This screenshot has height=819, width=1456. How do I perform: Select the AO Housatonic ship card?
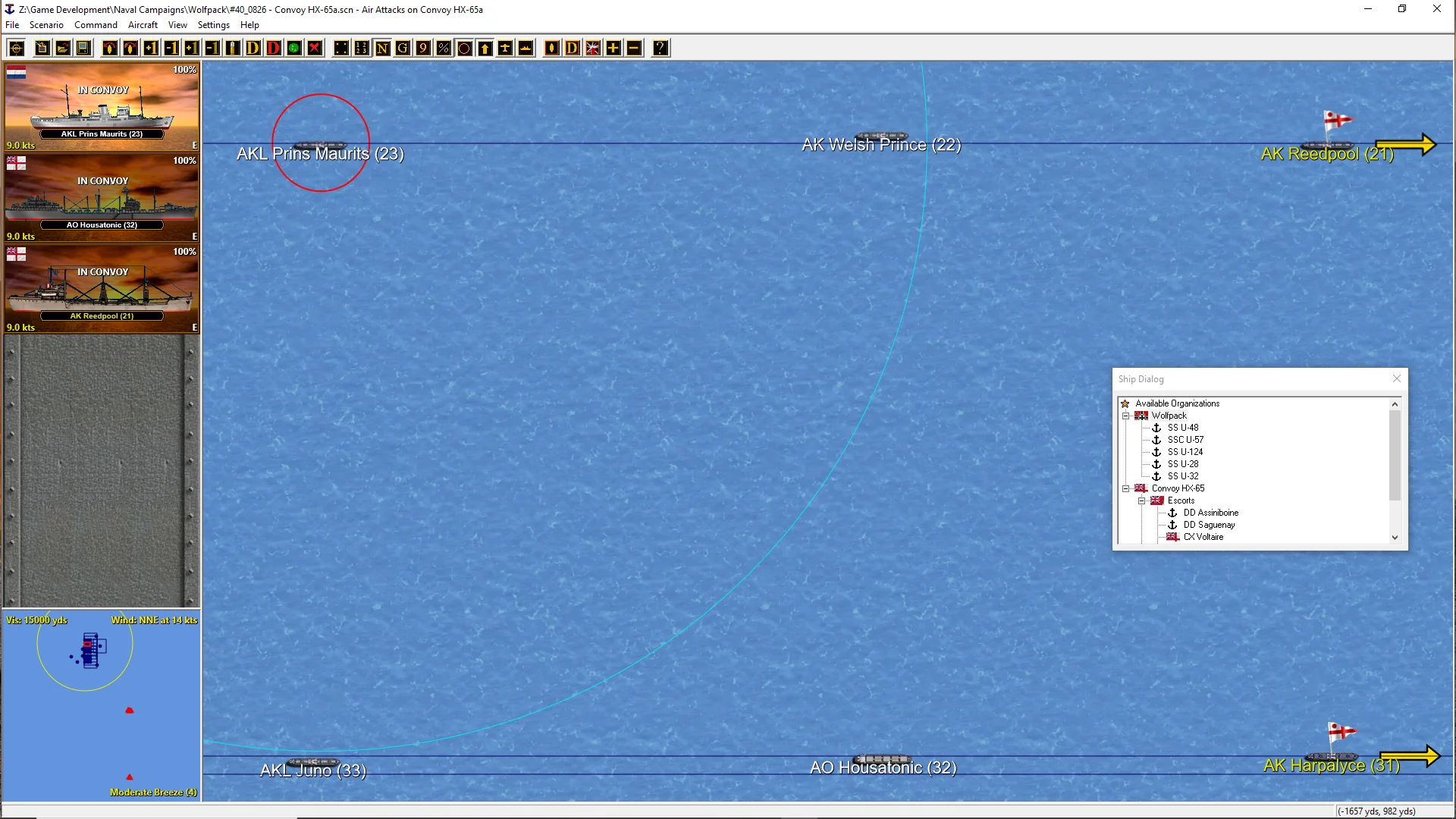coord(102,197)
